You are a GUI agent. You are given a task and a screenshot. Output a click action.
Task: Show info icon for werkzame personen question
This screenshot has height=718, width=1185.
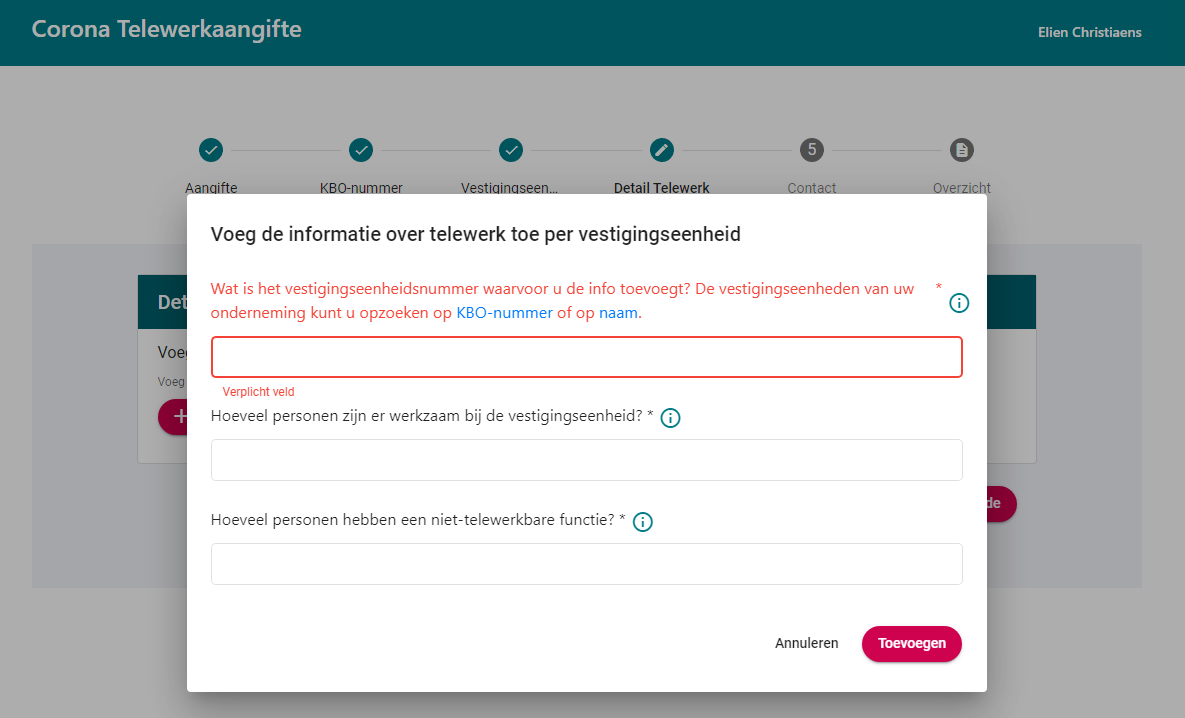coord(670,418)
